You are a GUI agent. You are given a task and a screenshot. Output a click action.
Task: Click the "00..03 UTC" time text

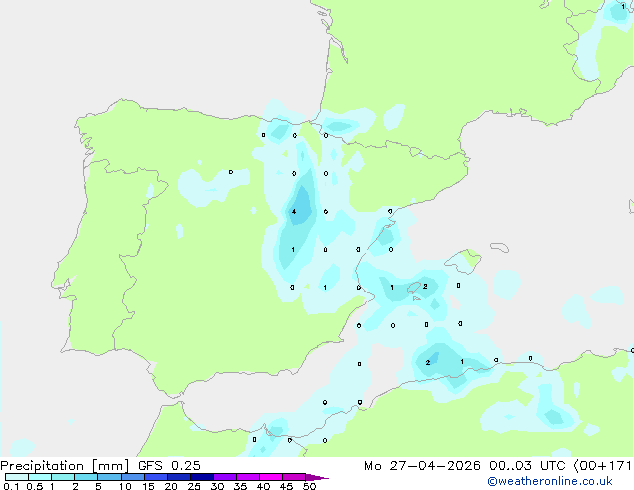tap(527, 466)
